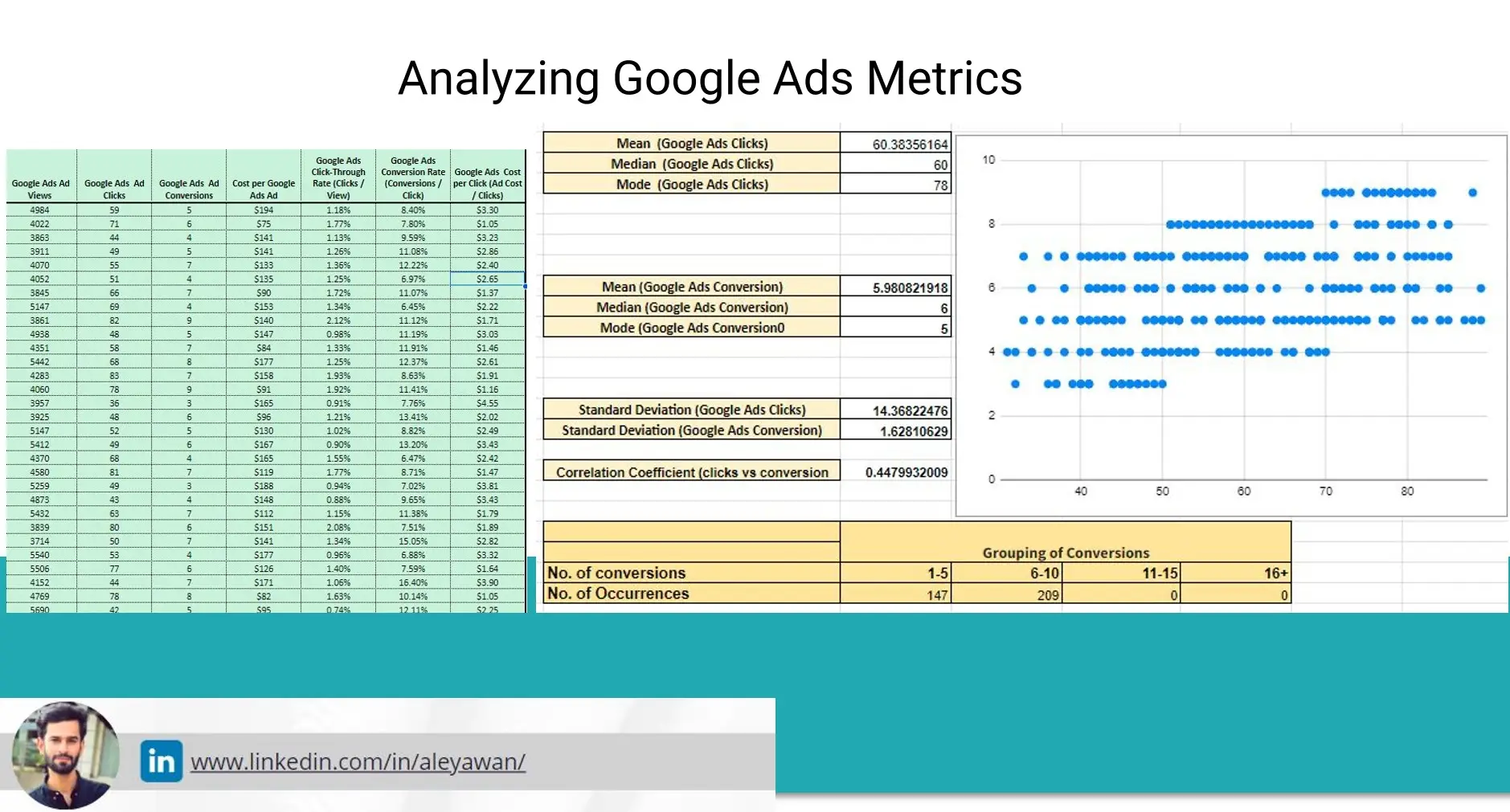Viewport: 1510px width, 812px height.
Task: Click the conversion rate cell 12.22%
Action: click(413, 265)
